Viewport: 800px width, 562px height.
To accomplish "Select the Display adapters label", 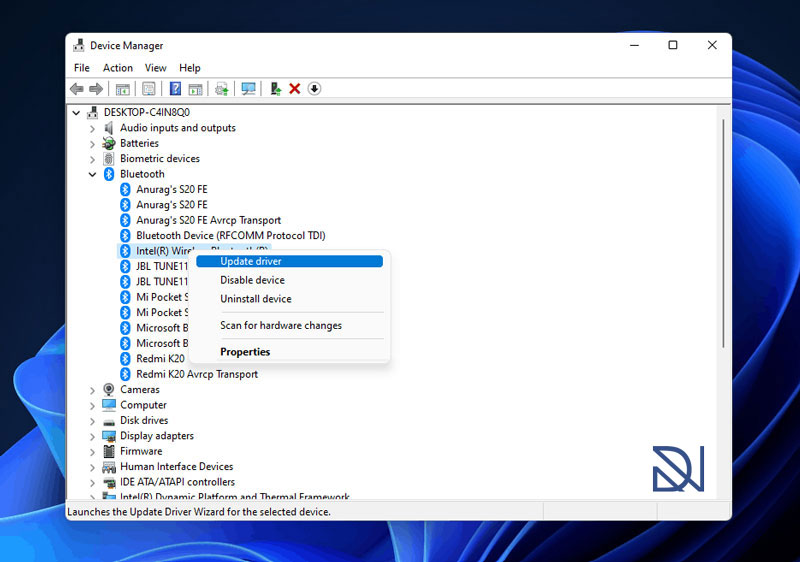I will 157,436.
